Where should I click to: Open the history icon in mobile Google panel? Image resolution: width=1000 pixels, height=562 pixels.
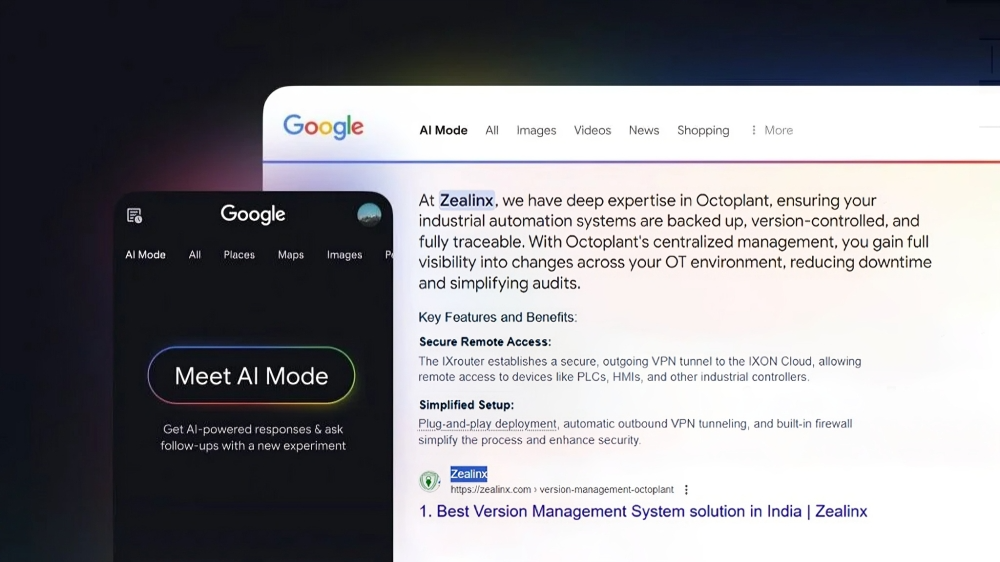(x=134, y=216)
